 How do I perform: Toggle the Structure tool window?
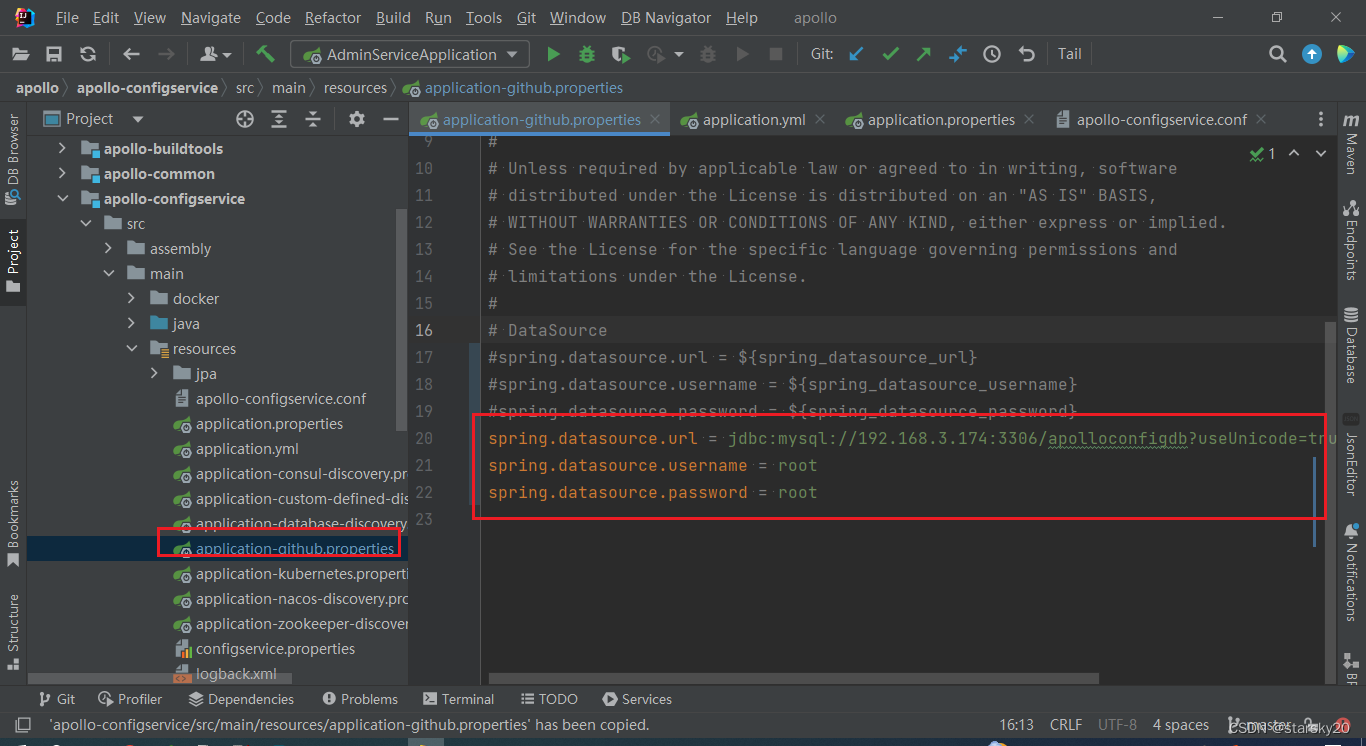coord(13,631)
